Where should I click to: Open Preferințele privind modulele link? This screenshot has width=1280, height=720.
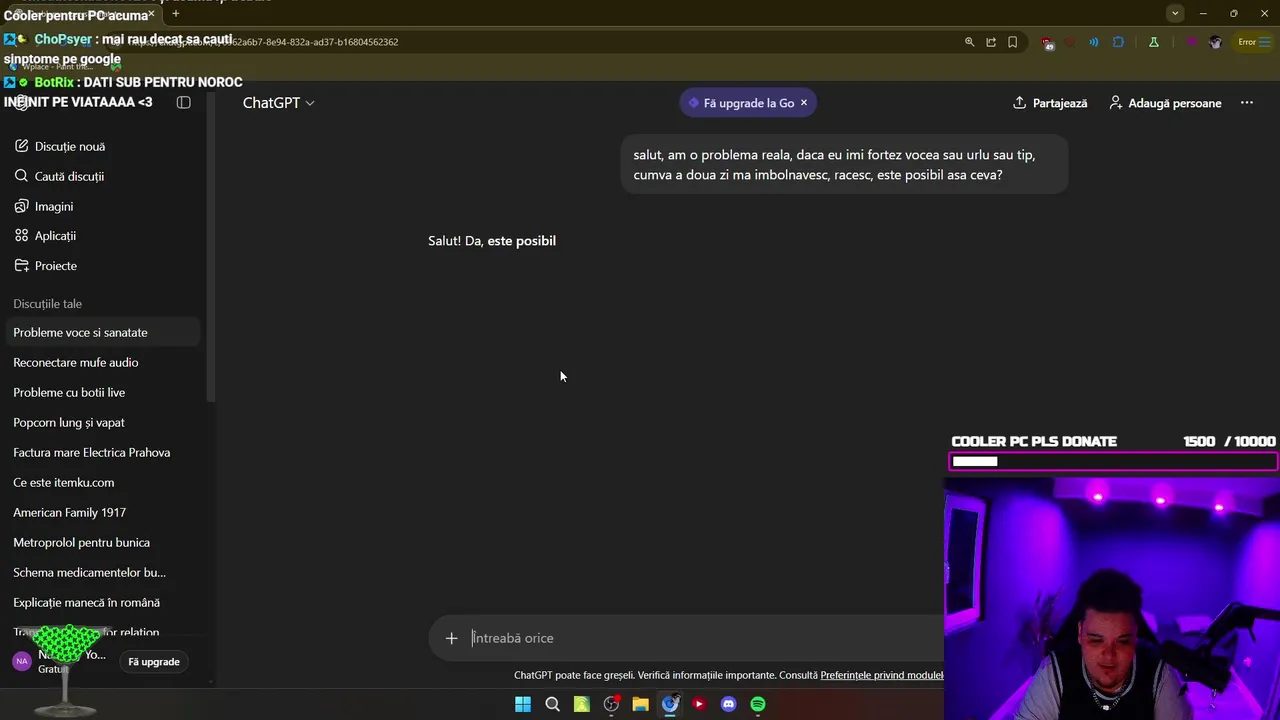(881, 675)
